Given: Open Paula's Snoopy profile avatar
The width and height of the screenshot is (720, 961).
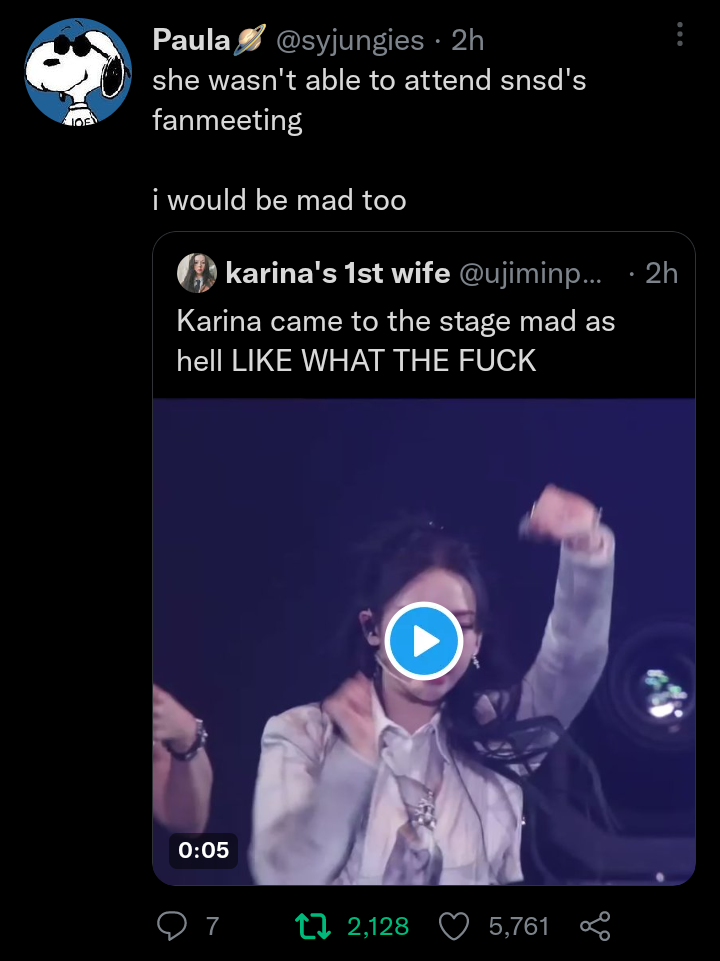Looking at the screenshot, I should coord(78,72).
